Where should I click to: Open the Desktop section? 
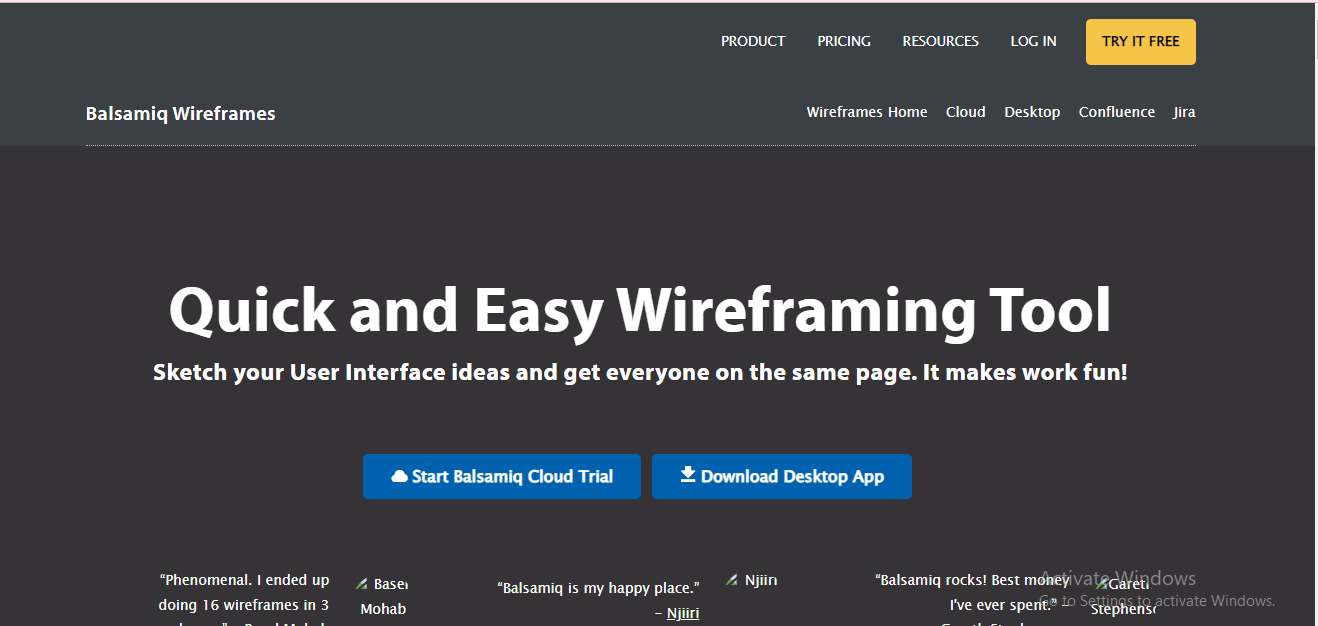pos(1032,112)
